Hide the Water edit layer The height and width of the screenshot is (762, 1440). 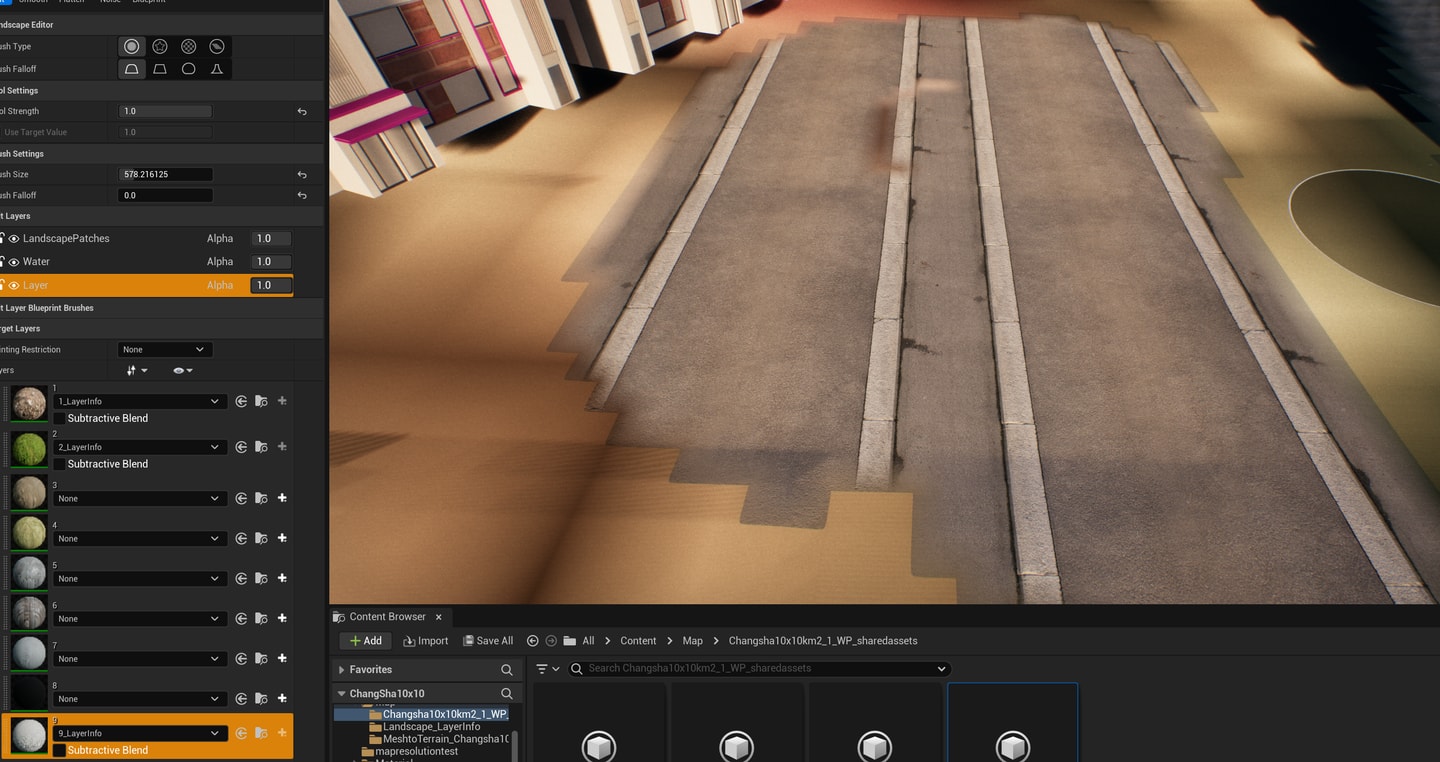point(14,262)
